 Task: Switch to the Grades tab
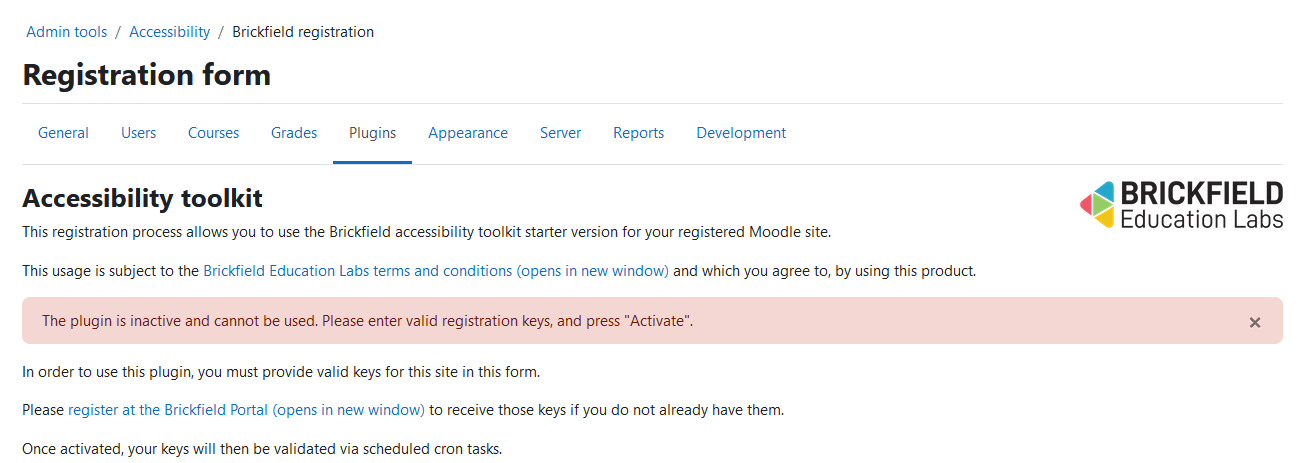294,133
